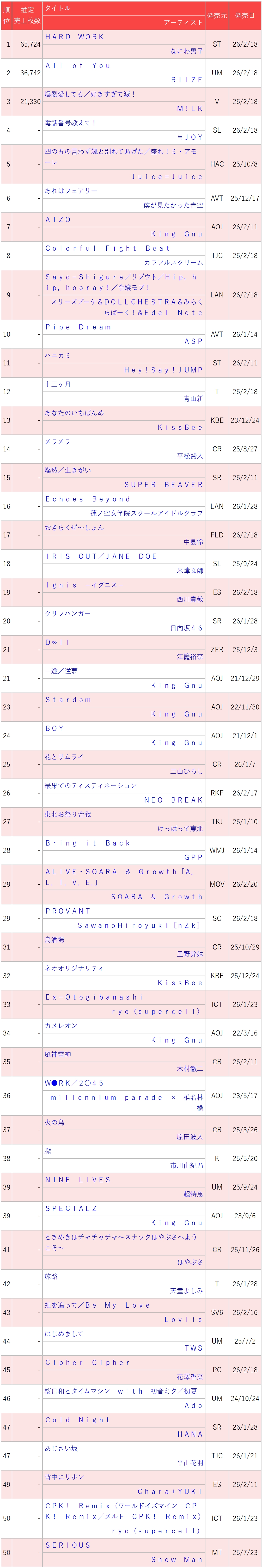Open Hey!Say!JUMP artist link

click(163, 370)
